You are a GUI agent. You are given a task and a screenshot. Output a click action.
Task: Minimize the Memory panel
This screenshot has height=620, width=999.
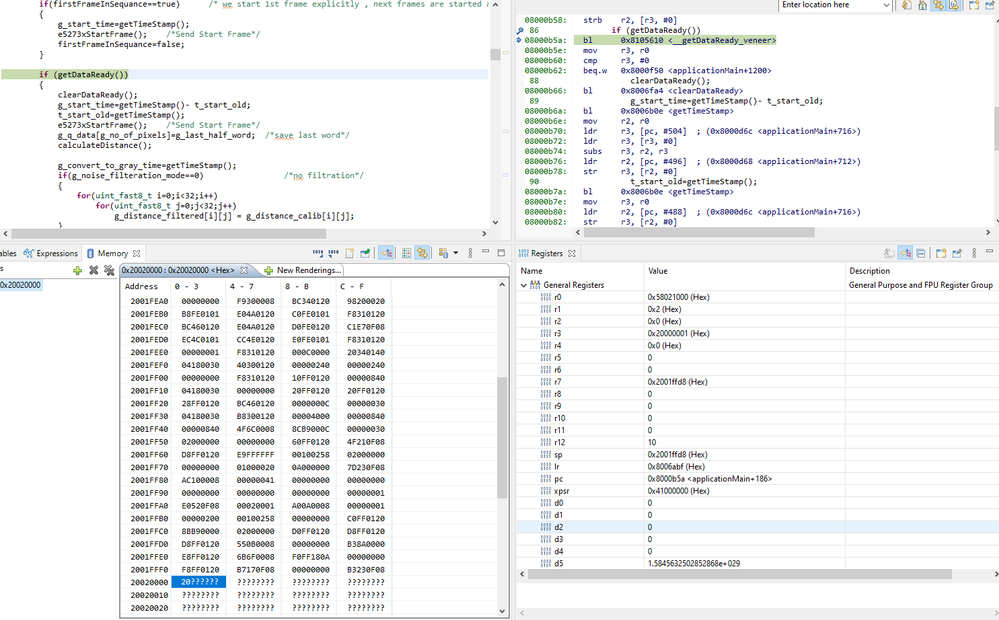(485, 252)
